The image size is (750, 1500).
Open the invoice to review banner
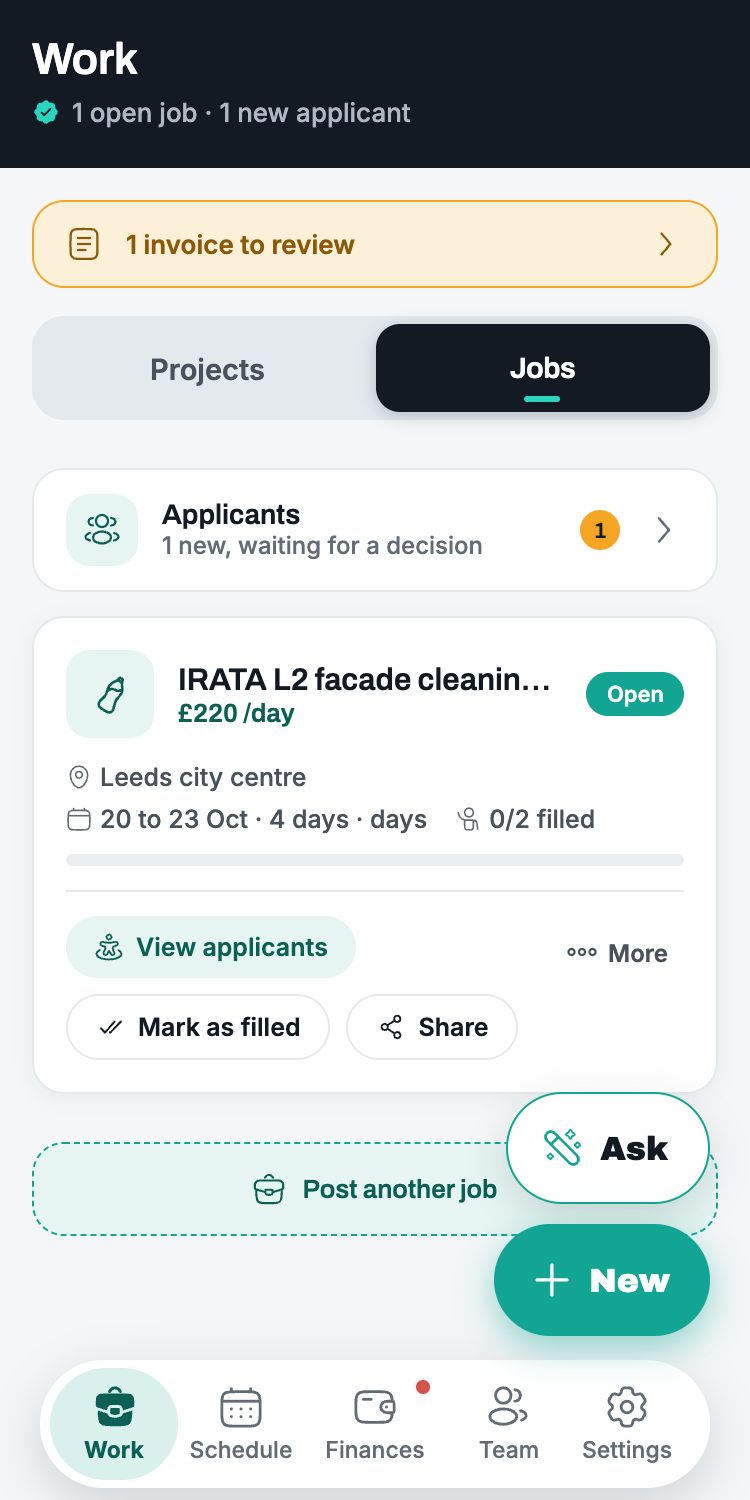point(375,244)
